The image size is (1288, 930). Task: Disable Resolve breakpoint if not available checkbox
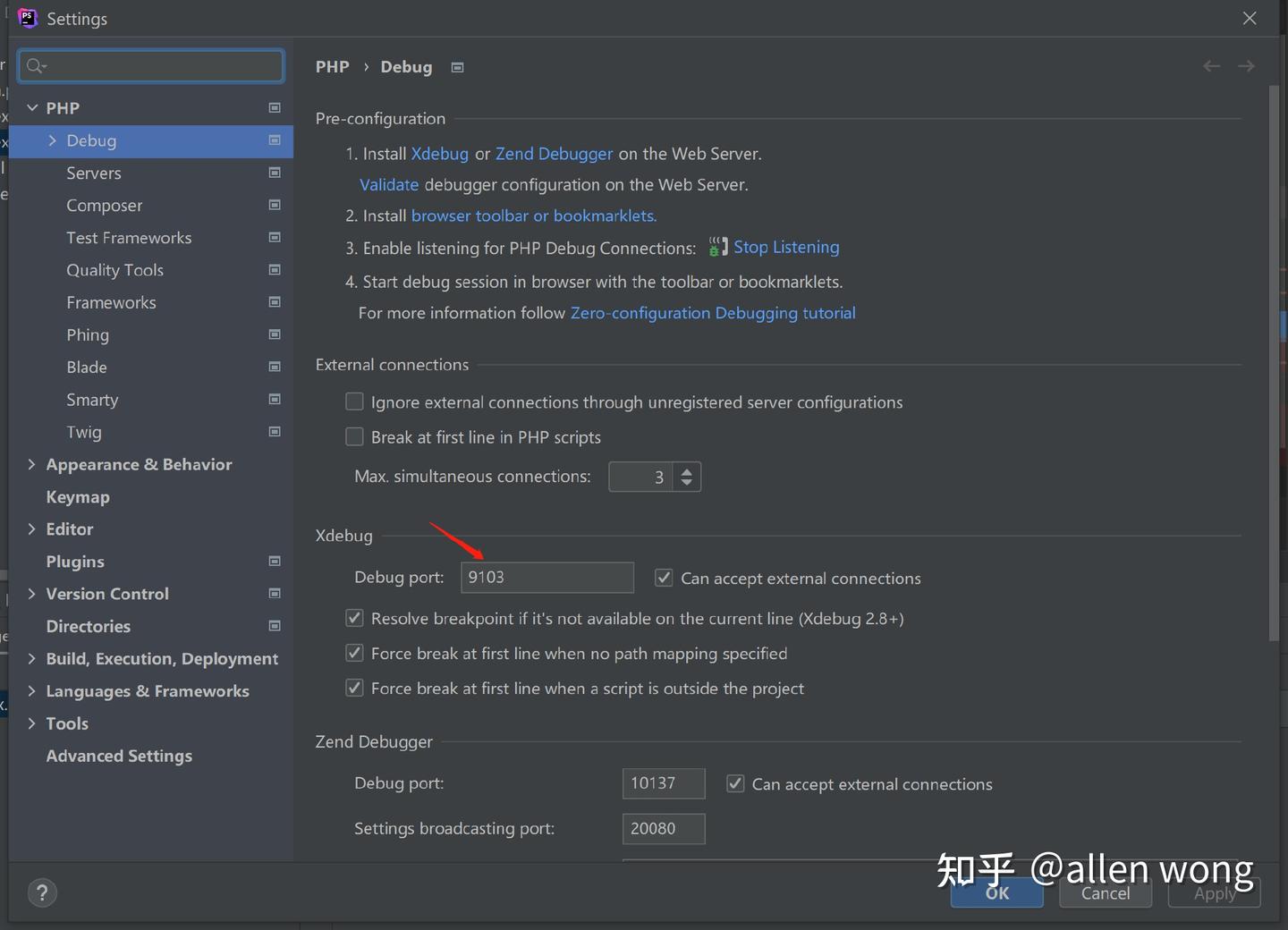click(x=354, y=618)
